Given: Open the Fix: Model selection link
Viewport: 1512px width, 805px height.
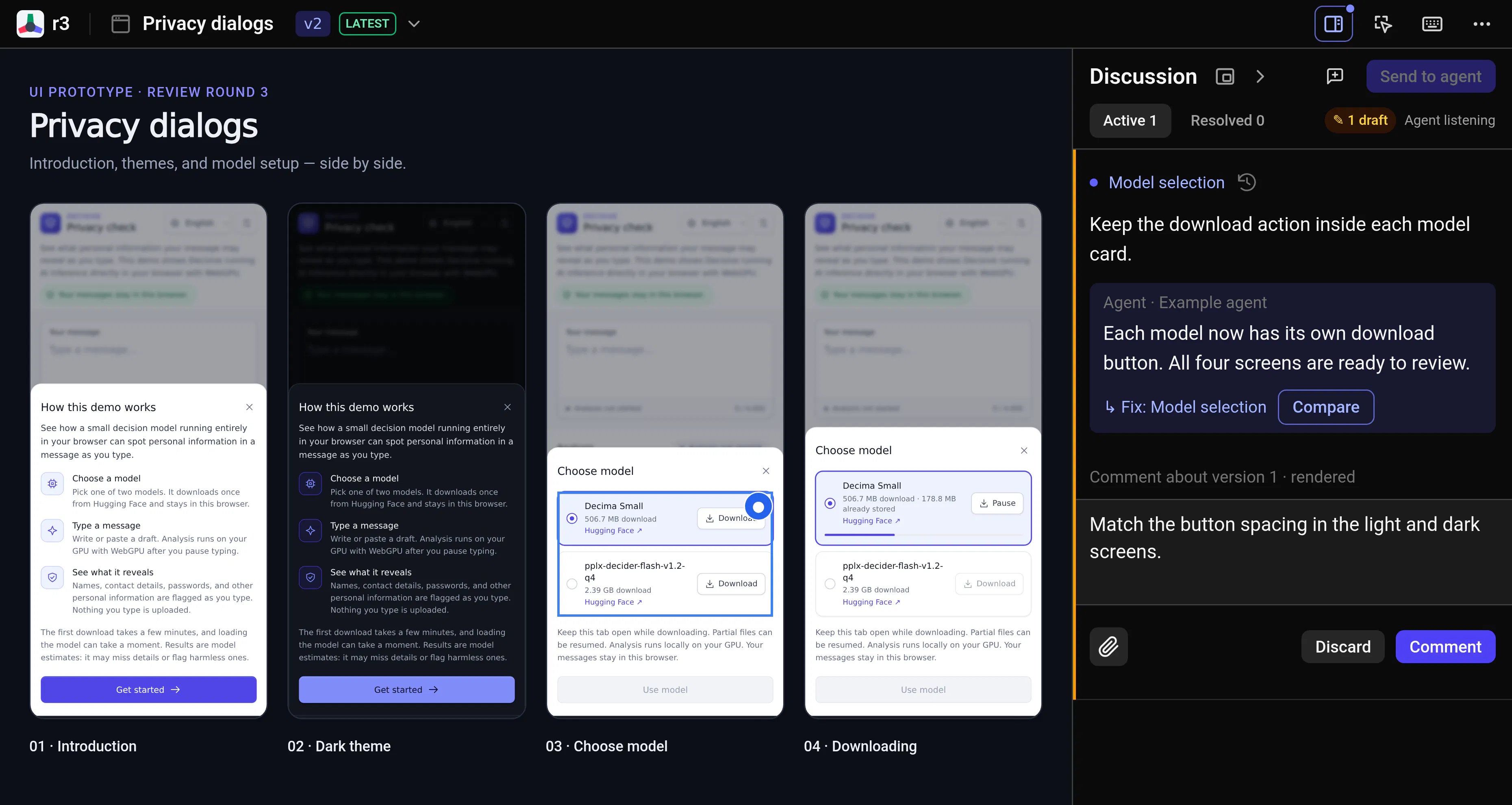Looking at the screenshot, I should 1193,407.
